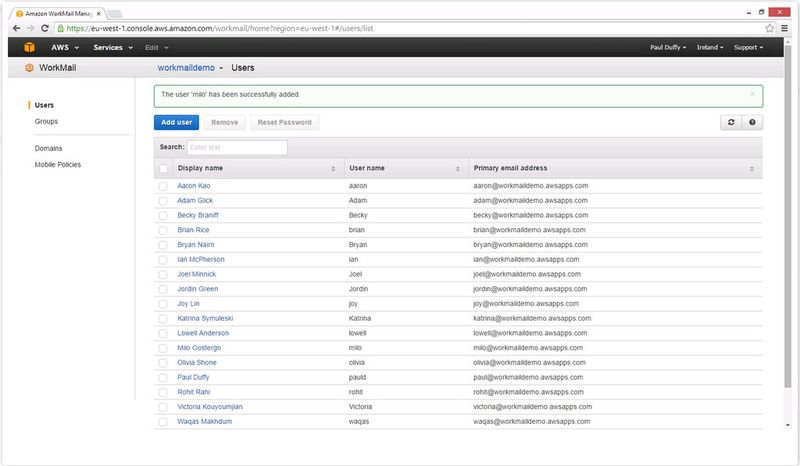Toggle the select-all users checkbox

pos(163,168)
